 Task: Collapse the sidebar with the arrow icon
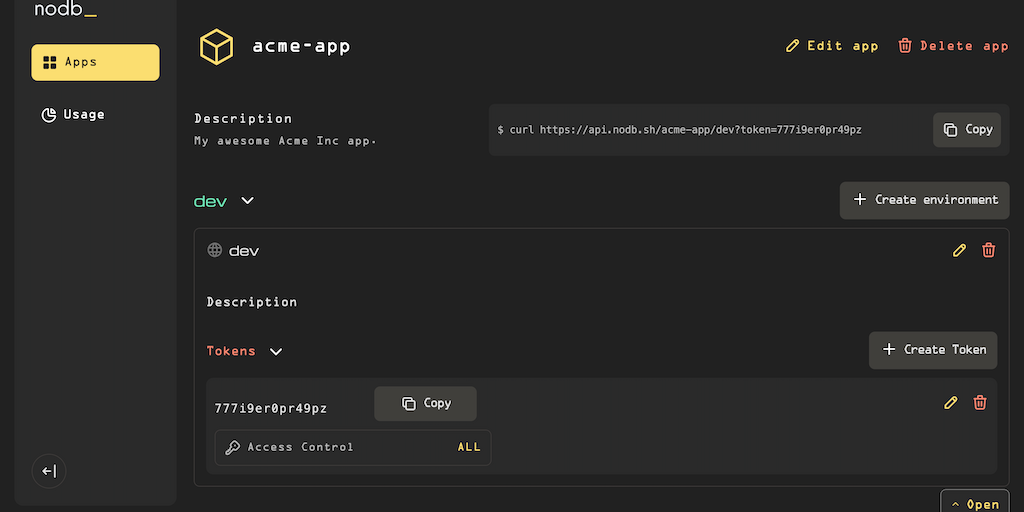coord(49,472)
